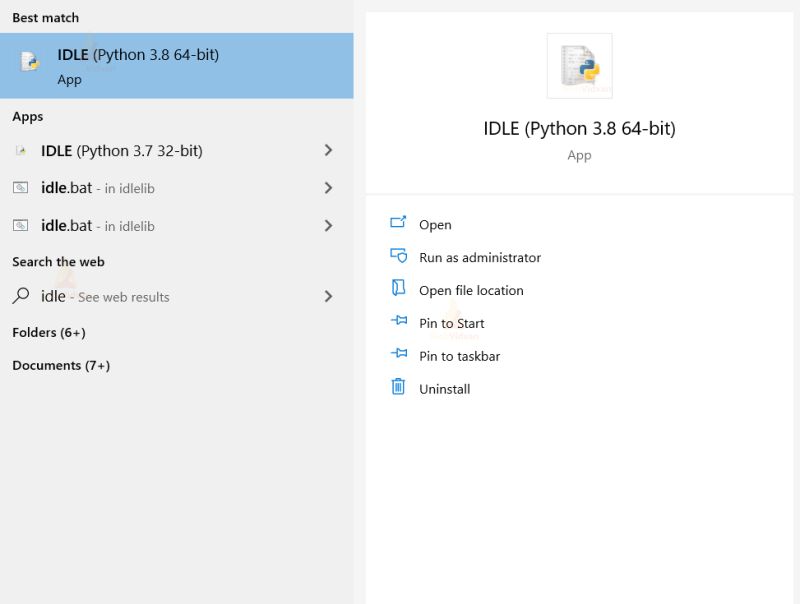
Task: Click the web search magnifier icon
Action: click(x=22, y=296)
